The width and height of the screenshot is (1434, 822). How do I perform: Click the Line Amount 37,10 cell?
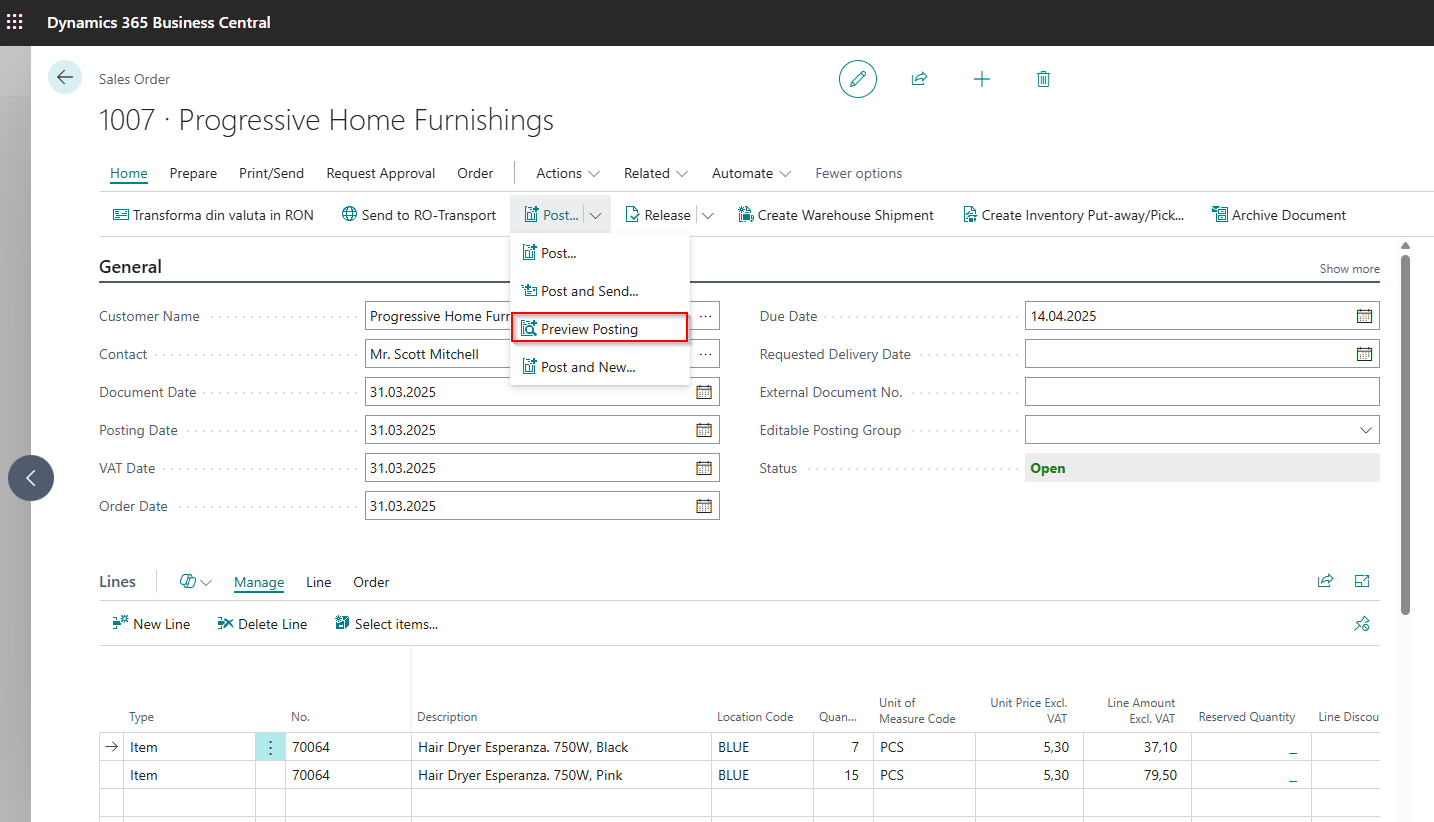[x=1137, y=747]
